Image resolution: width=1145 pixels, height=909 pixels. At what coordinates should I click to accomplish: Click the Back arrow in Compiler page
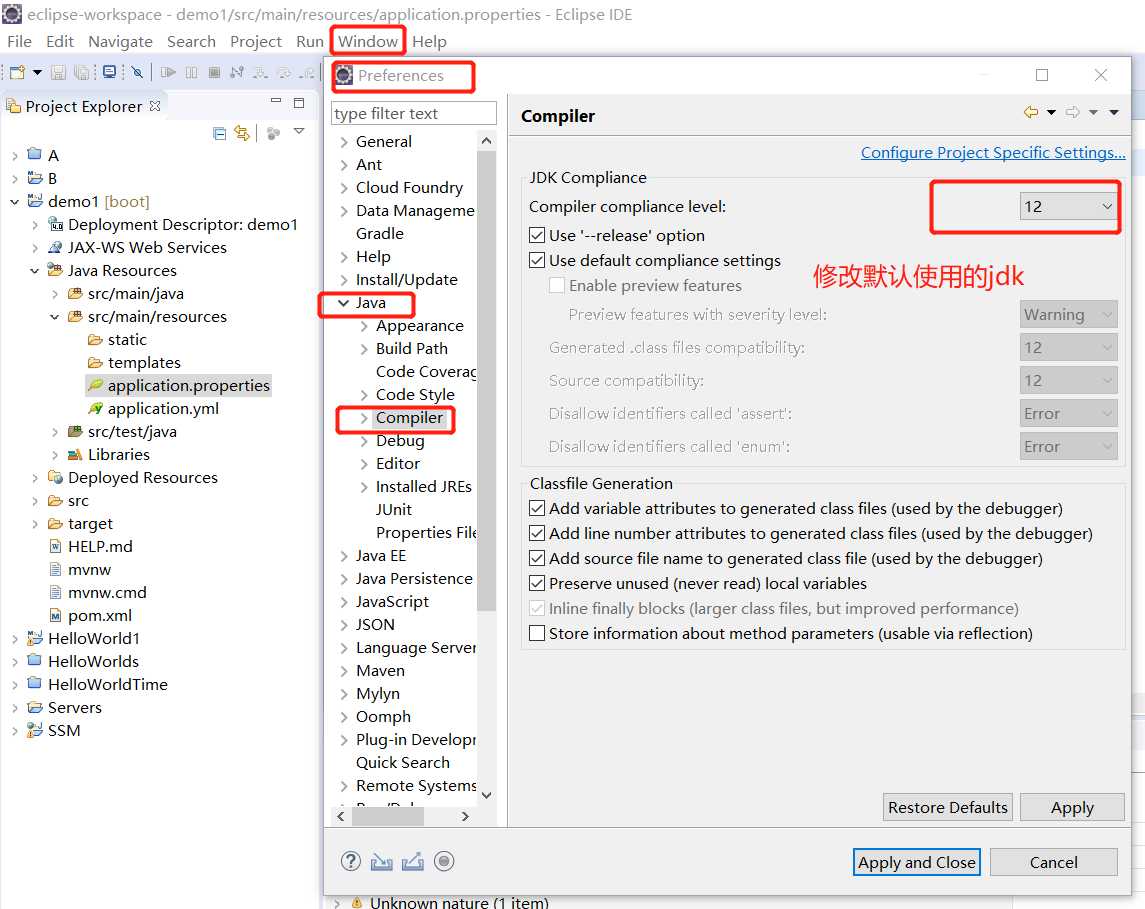click(x=1031, y=112)
